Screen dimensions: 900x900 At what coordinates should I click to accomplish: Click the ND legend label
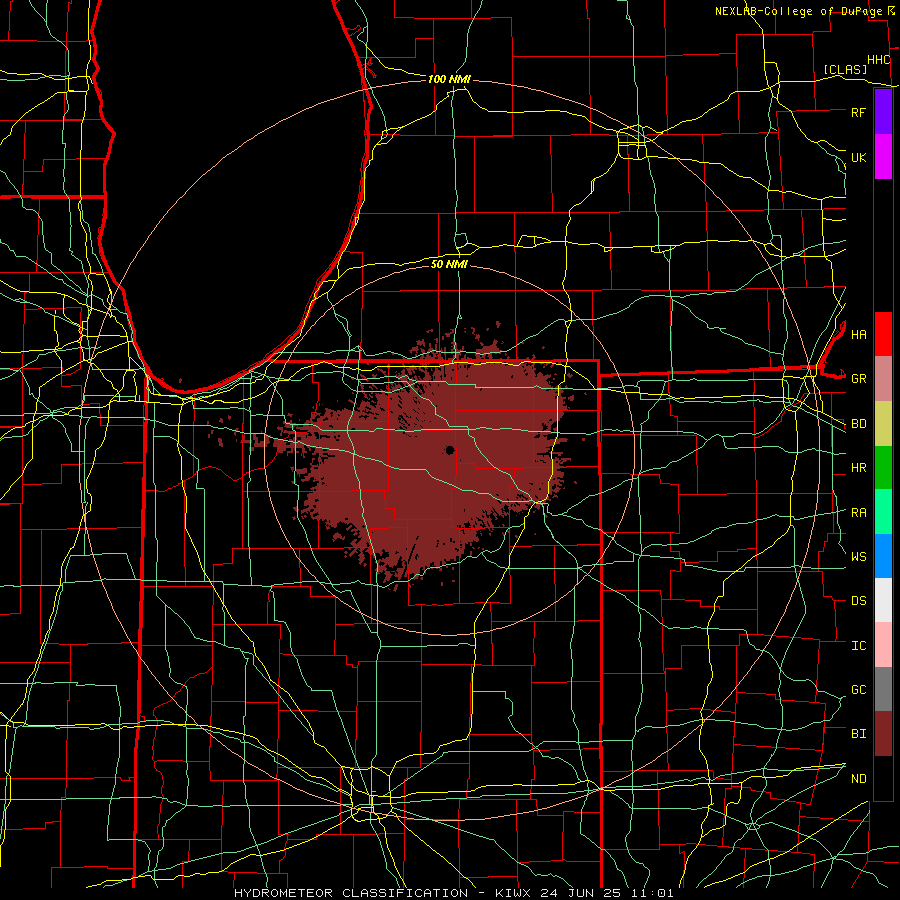pos(858,778)
